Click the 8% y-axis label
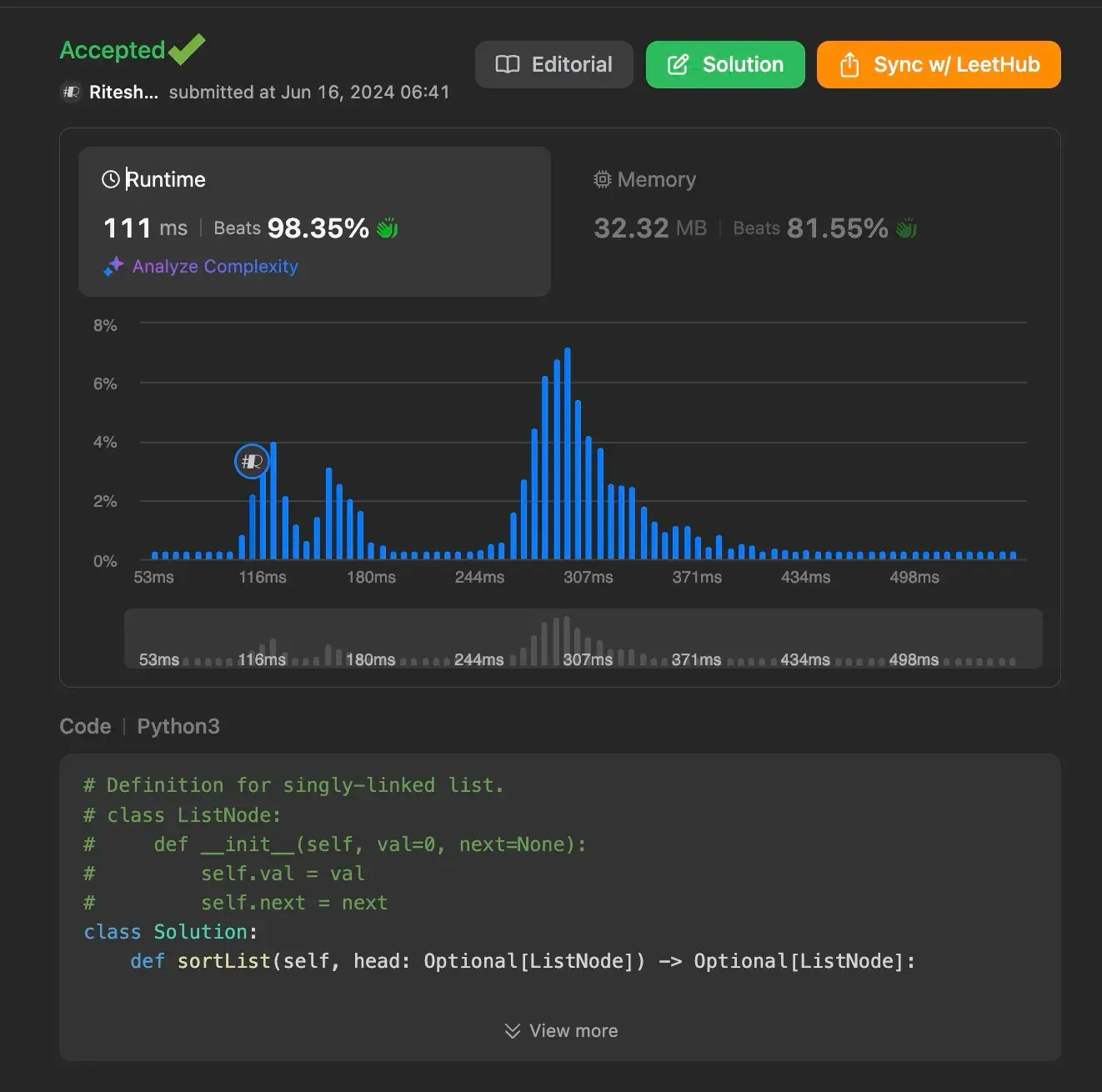Screen dimensions: 1102x1092 click(105, 325)
